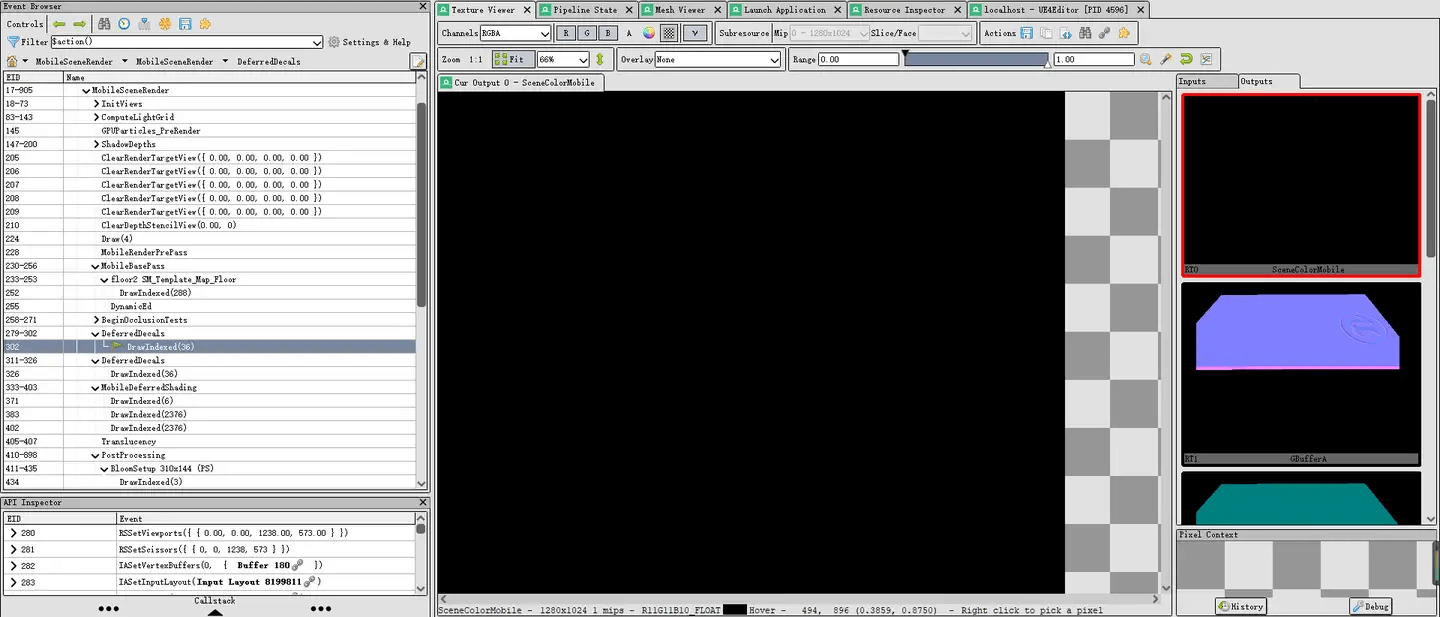
Task: Click the orange asterisk icon in Event Browser
Action: tap(165, 23)
